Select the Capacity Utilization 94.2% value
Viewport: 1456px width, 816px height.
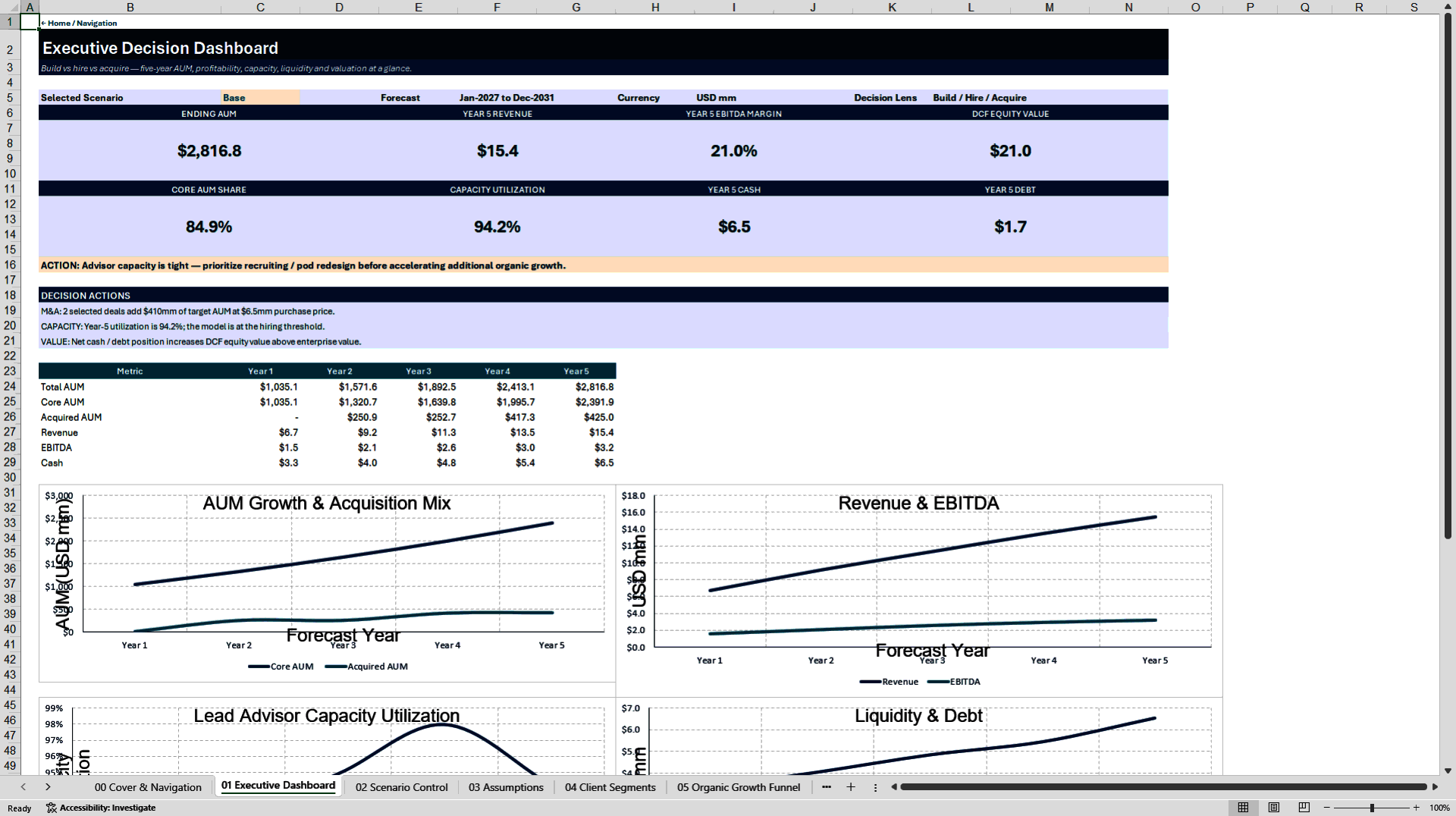pos(497,227)
